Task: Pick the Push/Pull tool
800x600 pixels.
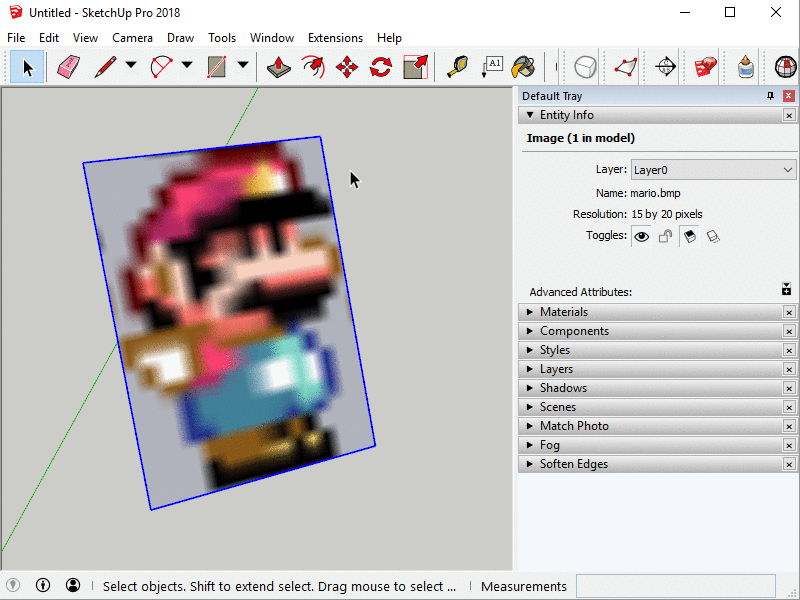Action: tap(279, 67)
